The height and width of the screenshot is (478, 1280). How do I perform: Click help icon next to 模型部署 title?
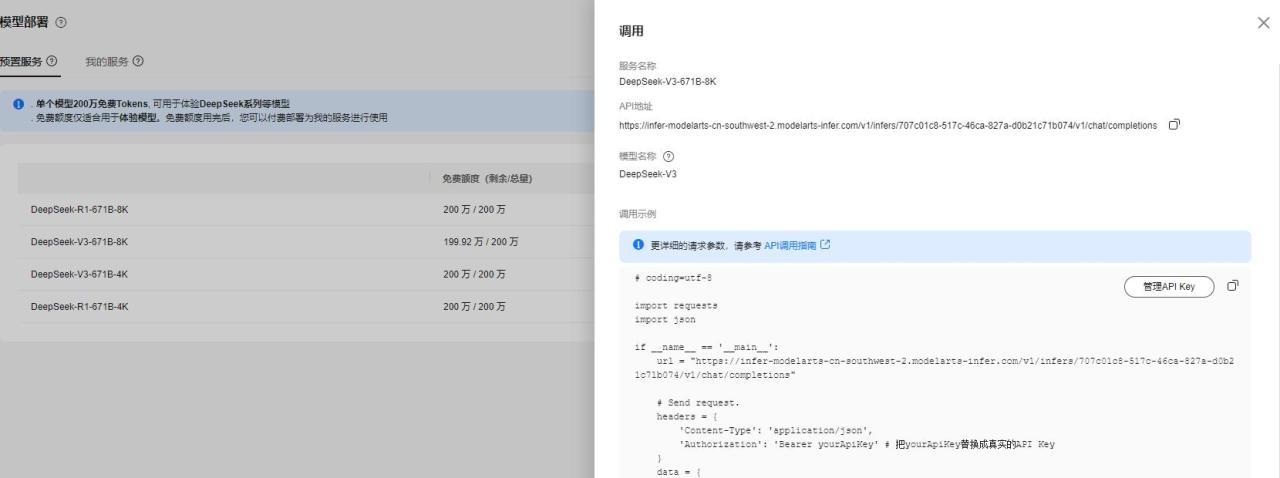62,22
